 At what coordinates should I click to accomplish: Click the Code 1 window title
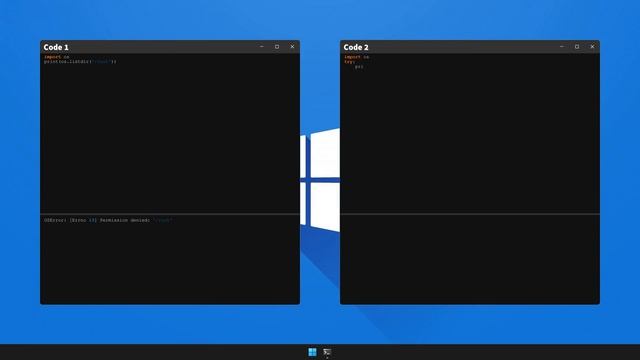(56, 47)
